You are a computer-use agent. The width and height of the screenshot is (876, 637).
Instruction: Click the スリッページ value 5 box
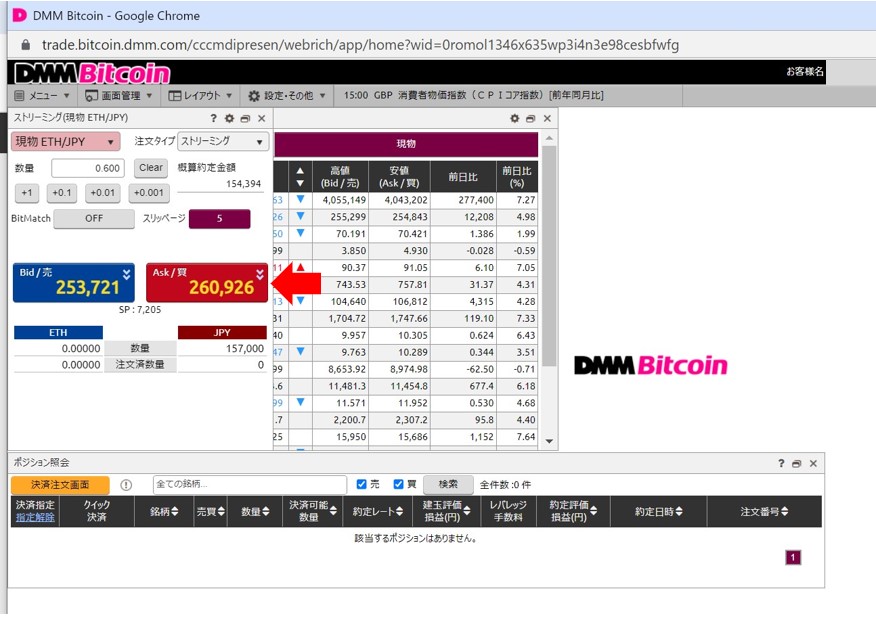click(x=219, y=219)
